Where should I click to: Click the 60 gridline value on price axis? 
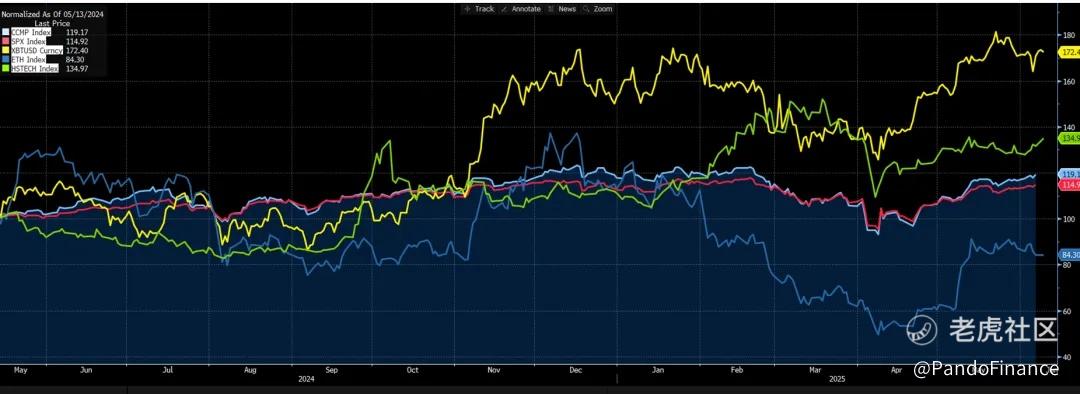(1068, 311)
